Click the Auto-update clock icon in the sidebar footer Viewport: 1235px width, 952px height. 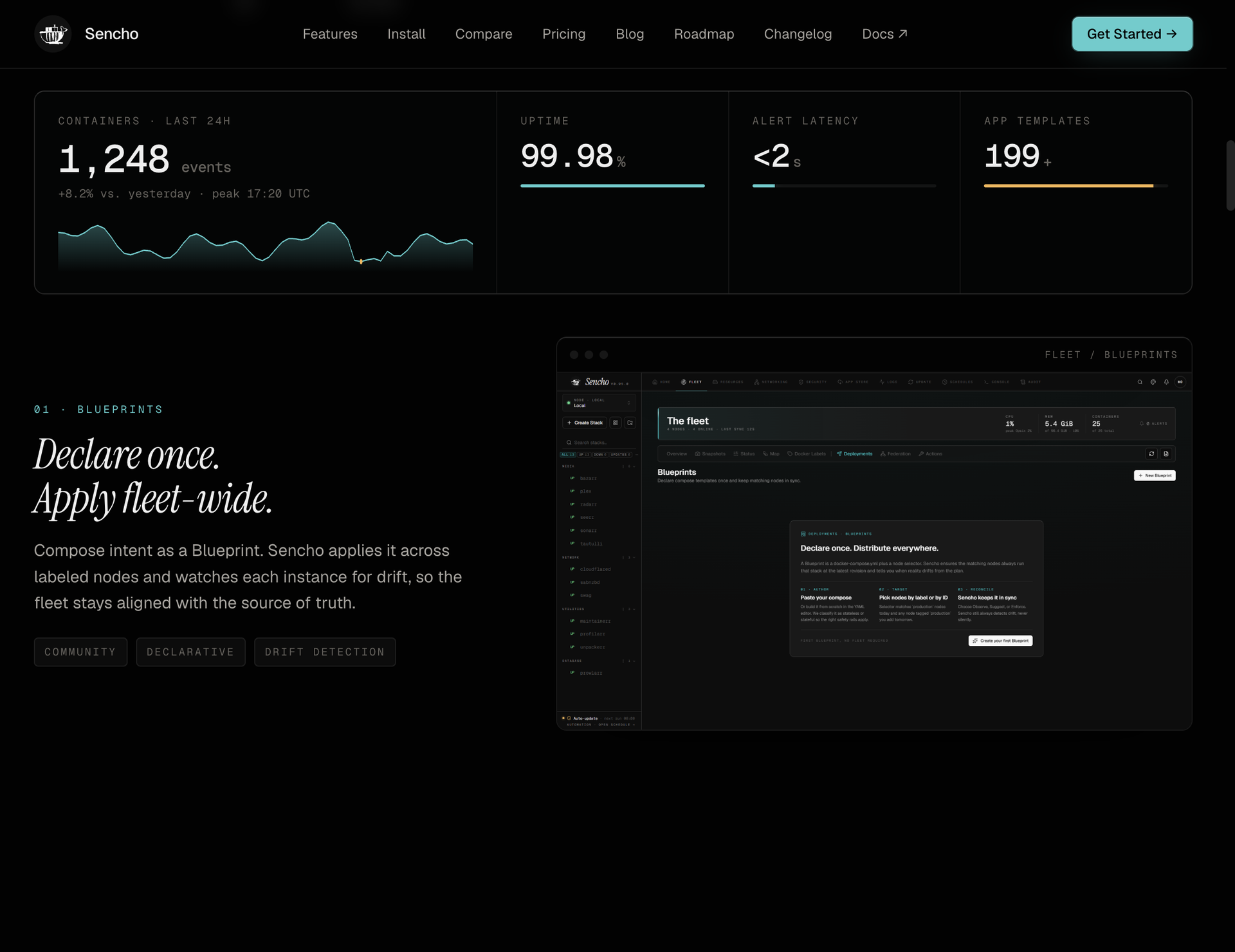point(569,718)
